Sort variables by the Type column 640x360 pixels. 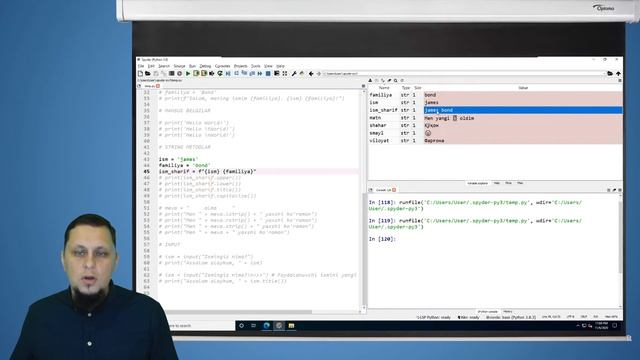point(406,88)
